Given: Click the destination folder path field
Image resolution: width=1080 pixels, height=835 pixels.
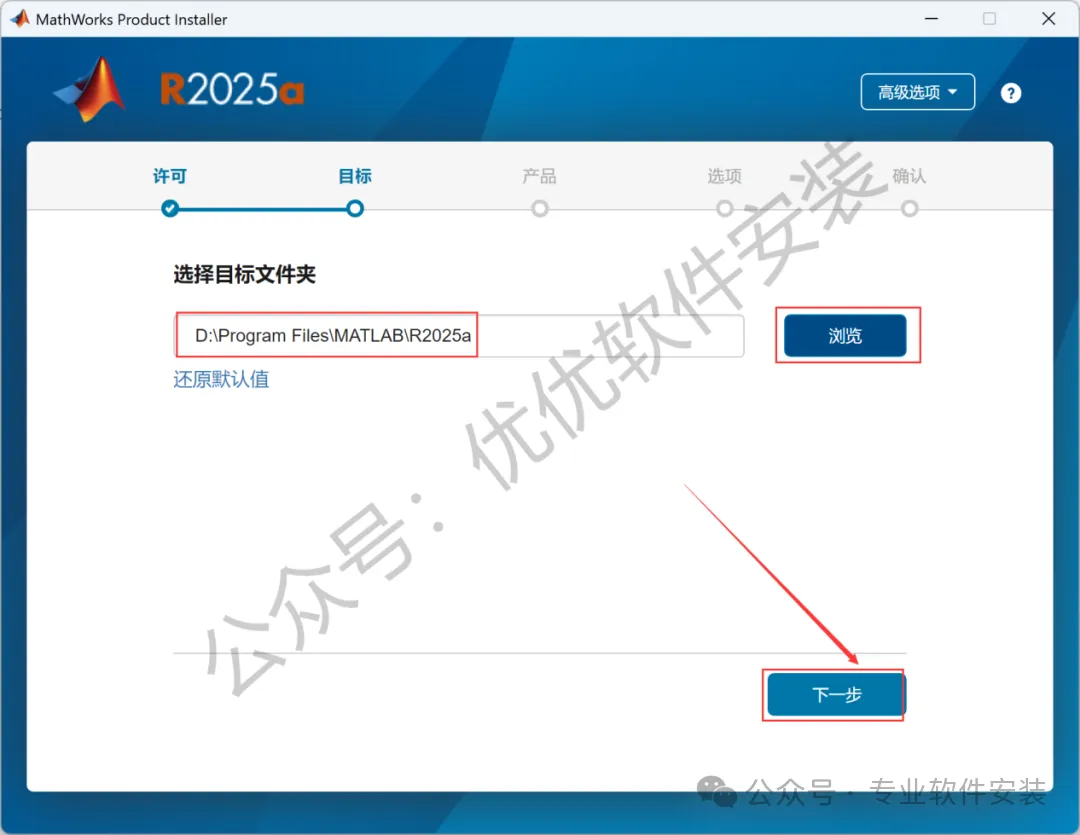Looking at the screenshot, I should [459, 336].
